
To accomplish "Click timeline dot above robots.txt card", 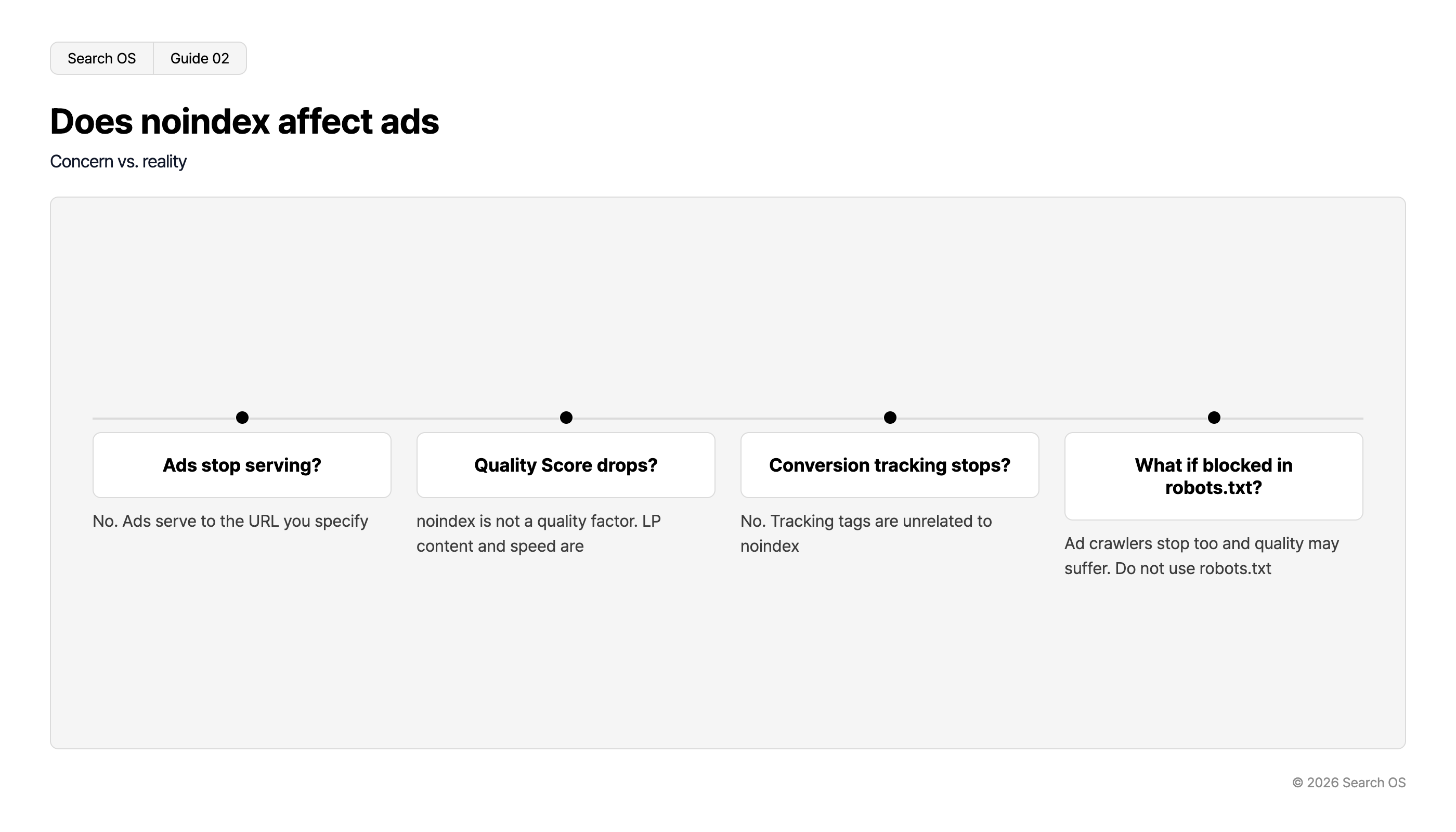I will (1214, 418).
